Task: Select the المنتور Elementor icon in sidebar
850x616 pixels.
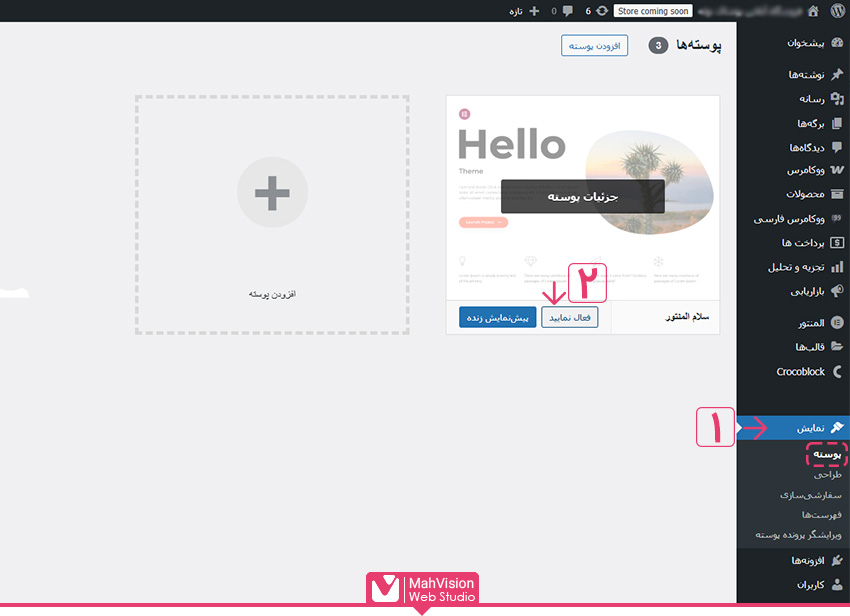Action: [x=837, y=323]
